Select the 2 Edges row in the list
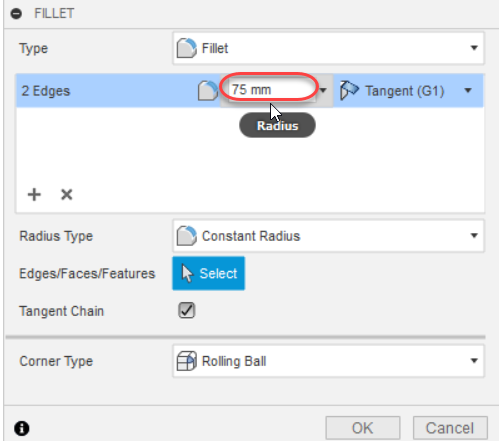 (250, 91)
